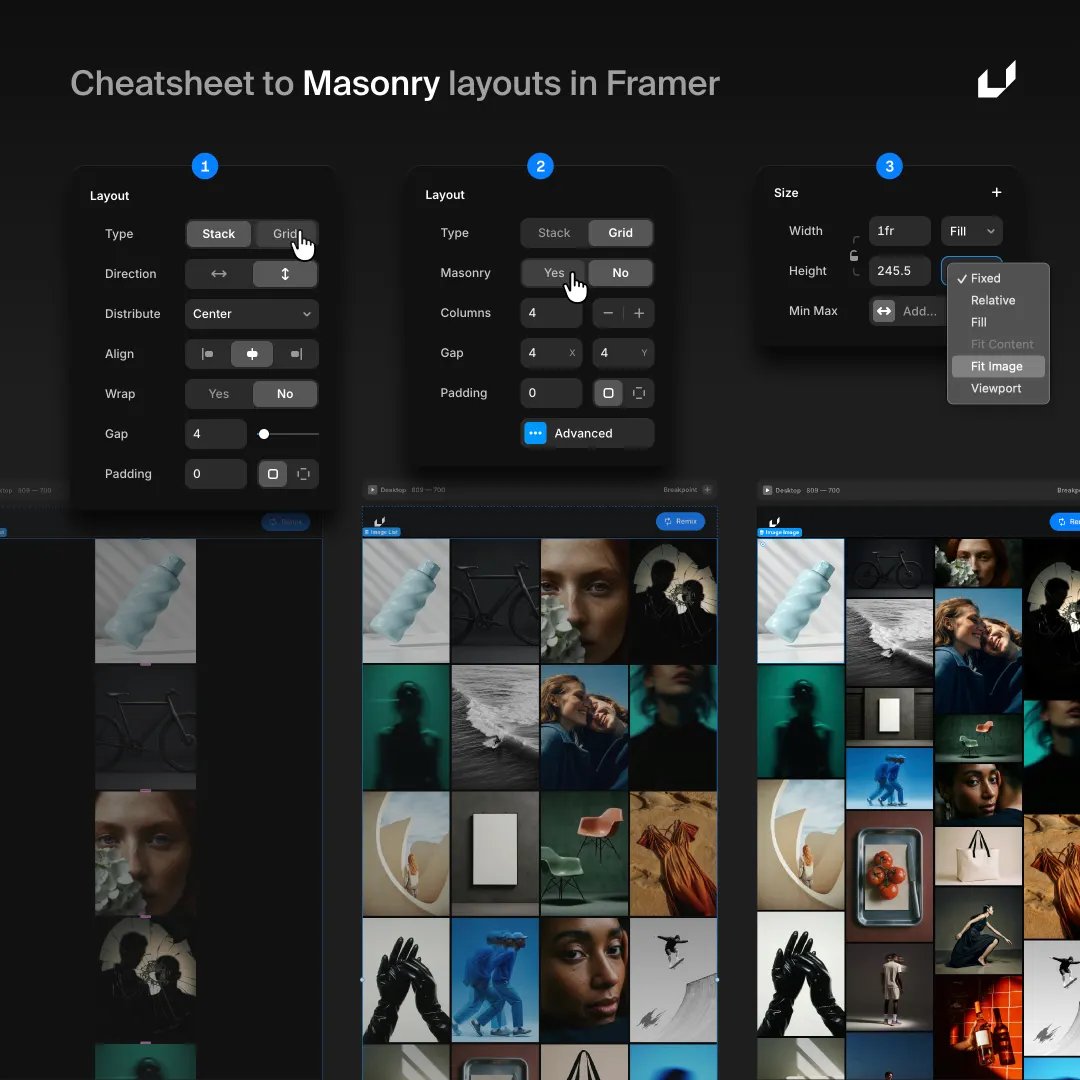Decrease columns with minus stepper
This screenshot has height=1080, width=1080.
608,313
